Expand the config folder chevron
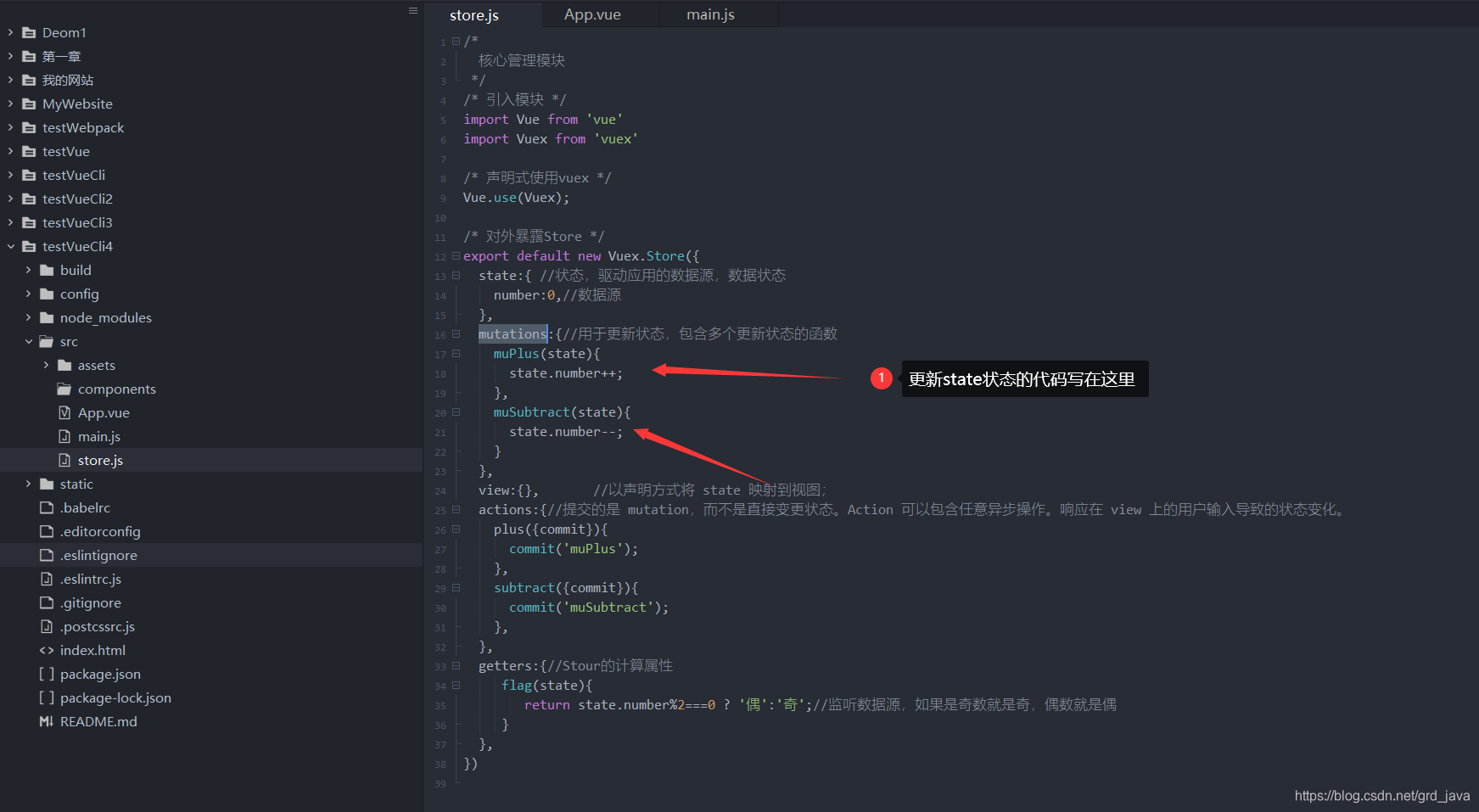This screenshot has width=1479, height=812. [x=29, y=294]
